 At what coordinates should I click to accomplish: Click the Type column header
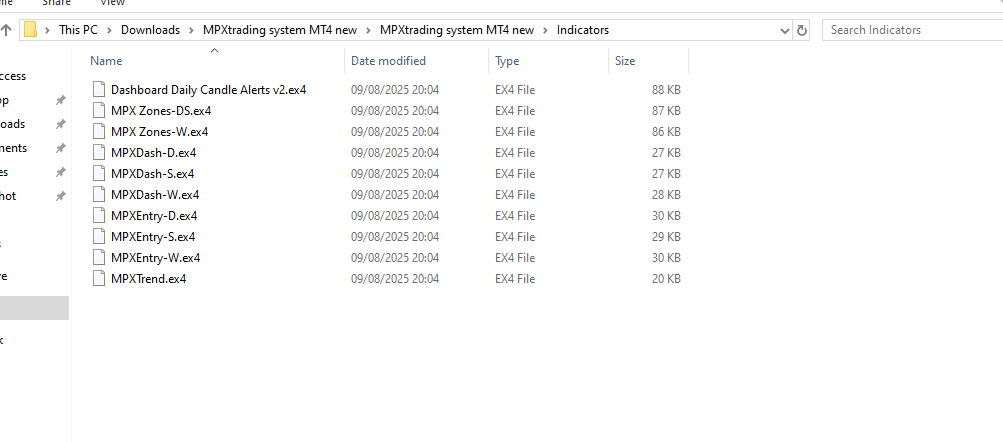point(507,61)
